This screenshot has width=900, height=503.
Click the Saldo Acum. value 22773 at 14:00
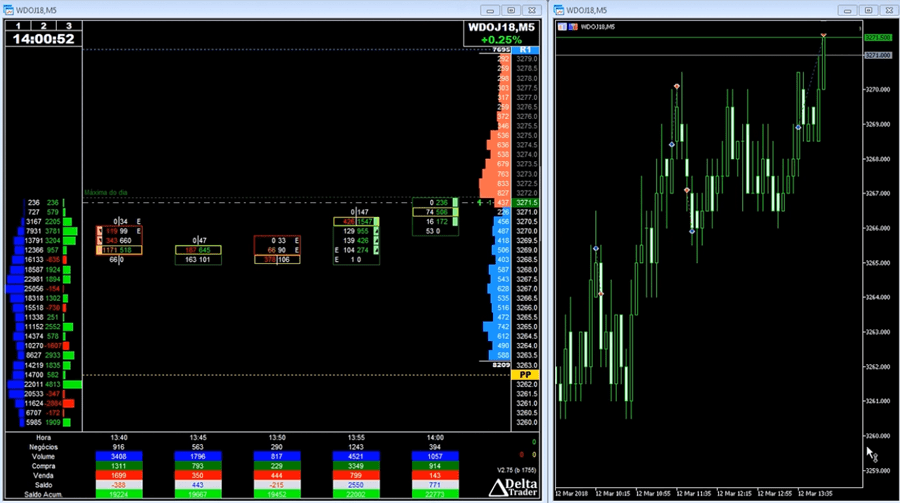[x=433, y=493]
